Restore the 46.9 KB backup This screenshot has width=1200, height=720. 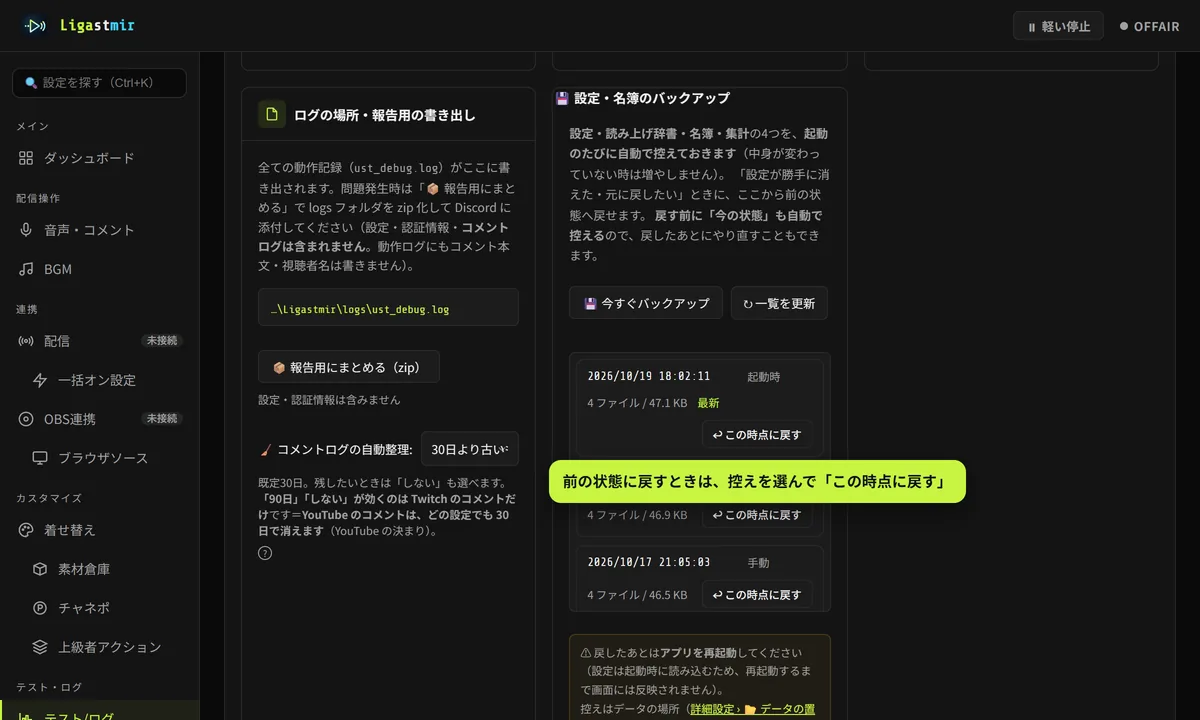(x=757, y=515)
